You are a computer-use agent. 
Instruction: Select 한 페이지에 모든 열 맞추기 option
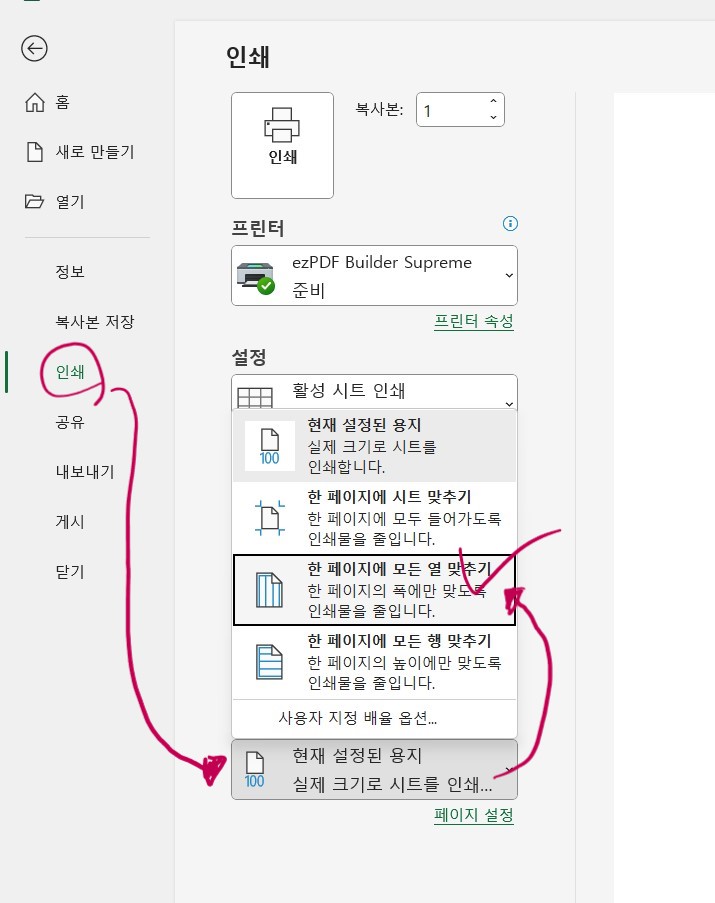point(374,590)
